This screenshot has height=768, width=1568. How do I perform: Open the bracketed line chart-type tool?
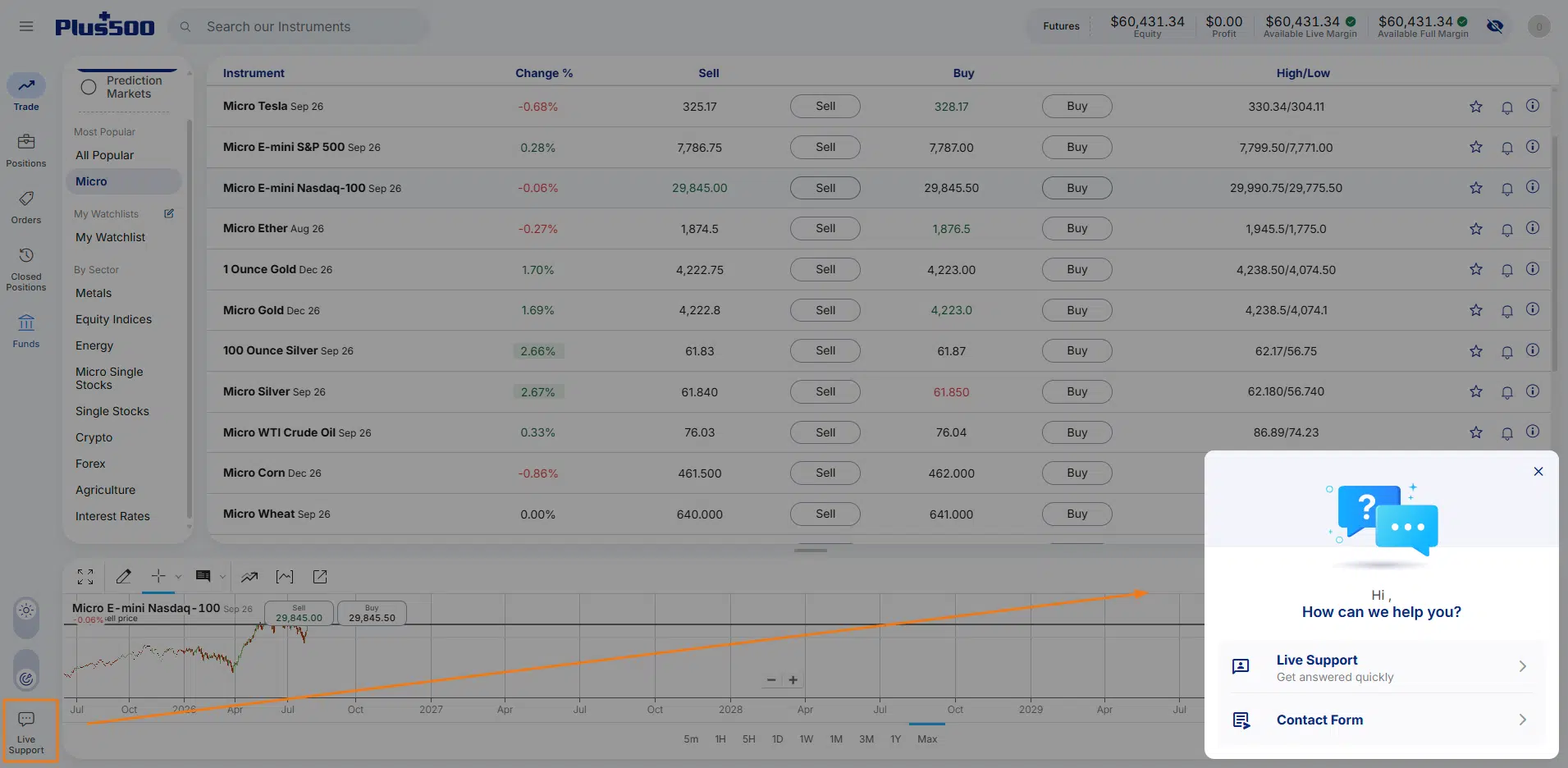click(285, 577)
